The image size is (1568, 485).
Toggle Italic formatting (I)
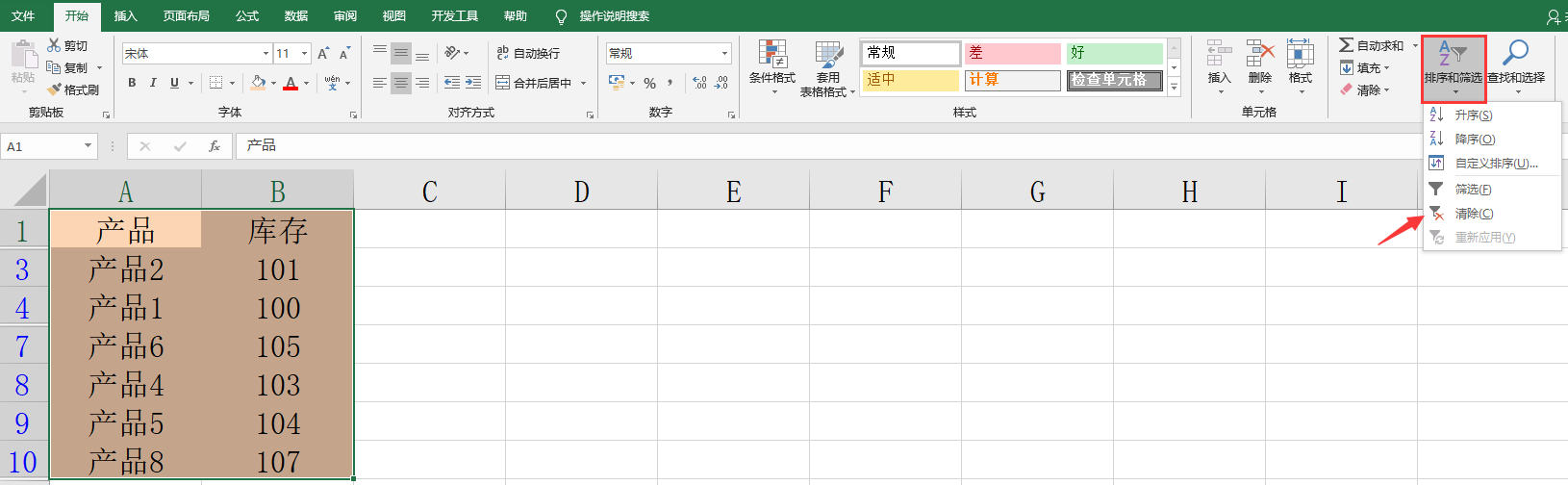click(x=153, y=83)
